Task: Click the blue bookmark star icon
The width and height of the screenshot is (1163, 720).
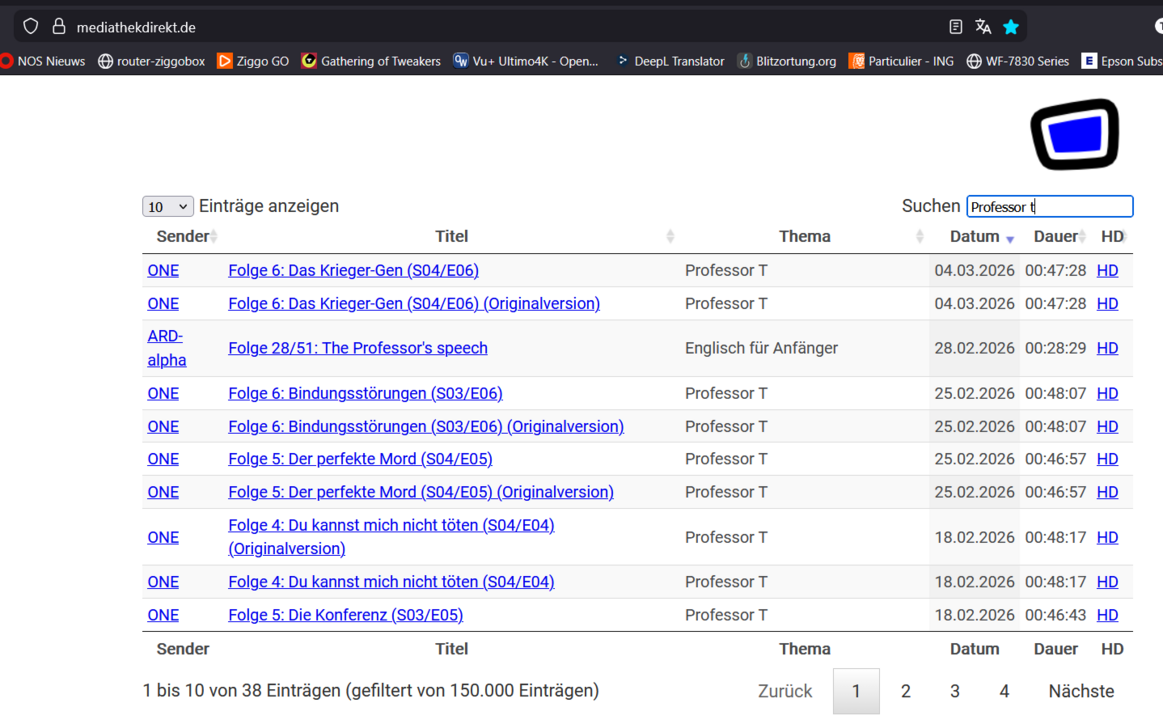Action: tap(1011, 26)
